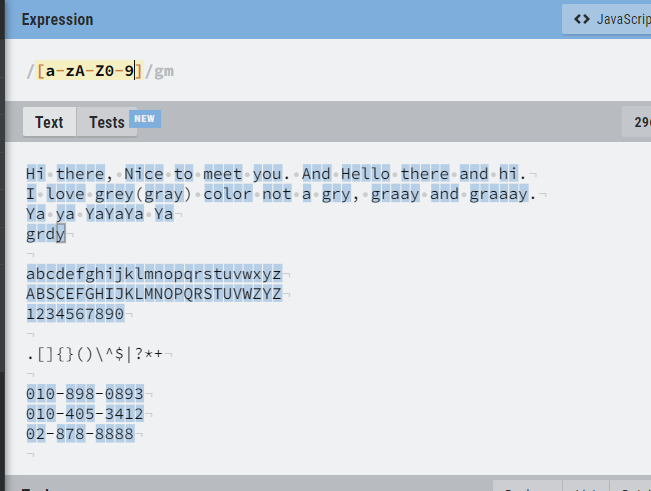Click the match count box starting with 29
The width and height of the screenshot is (651, 491).
[x=636, y=122]
